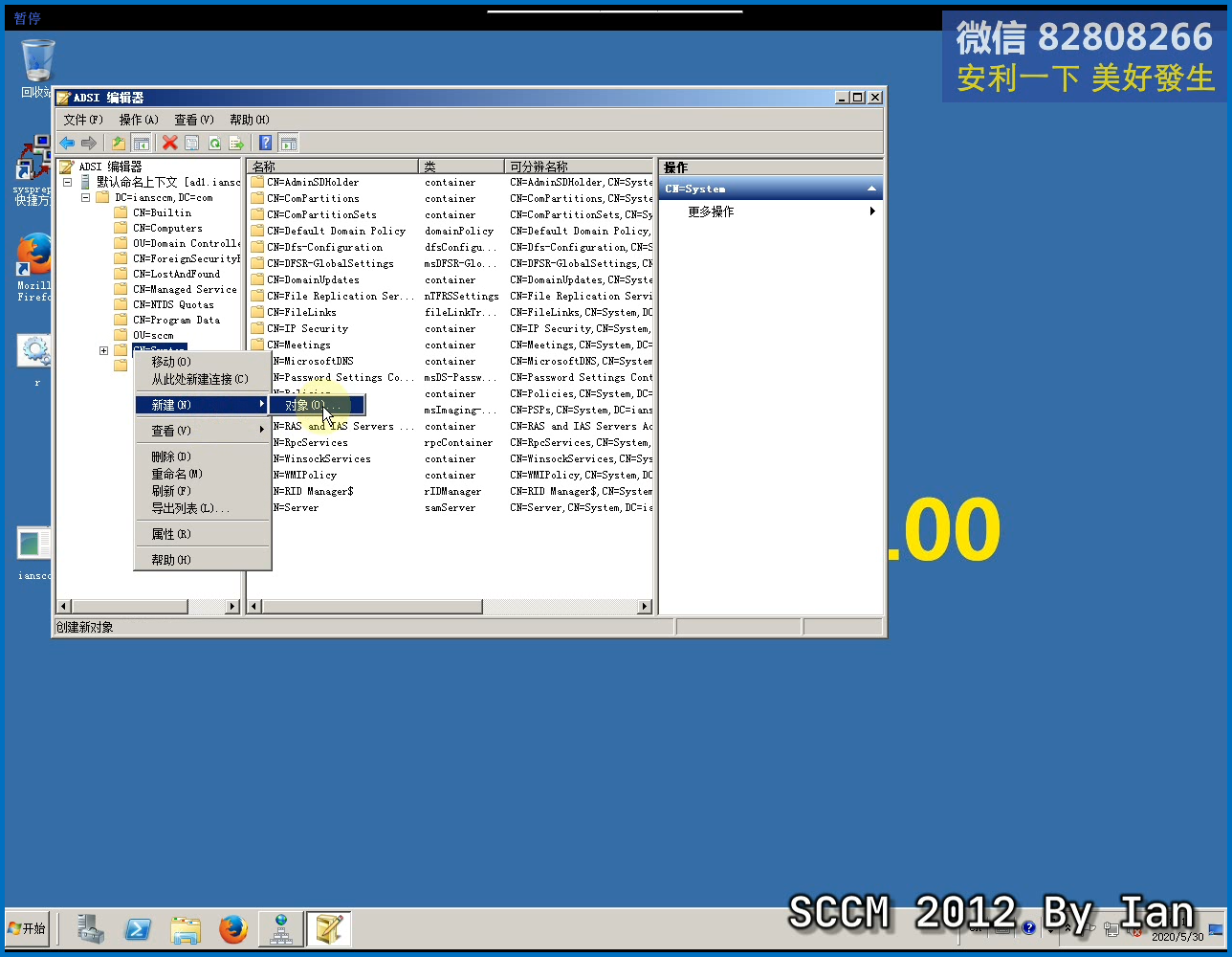Select CN=Managed Service tree node

185,289
